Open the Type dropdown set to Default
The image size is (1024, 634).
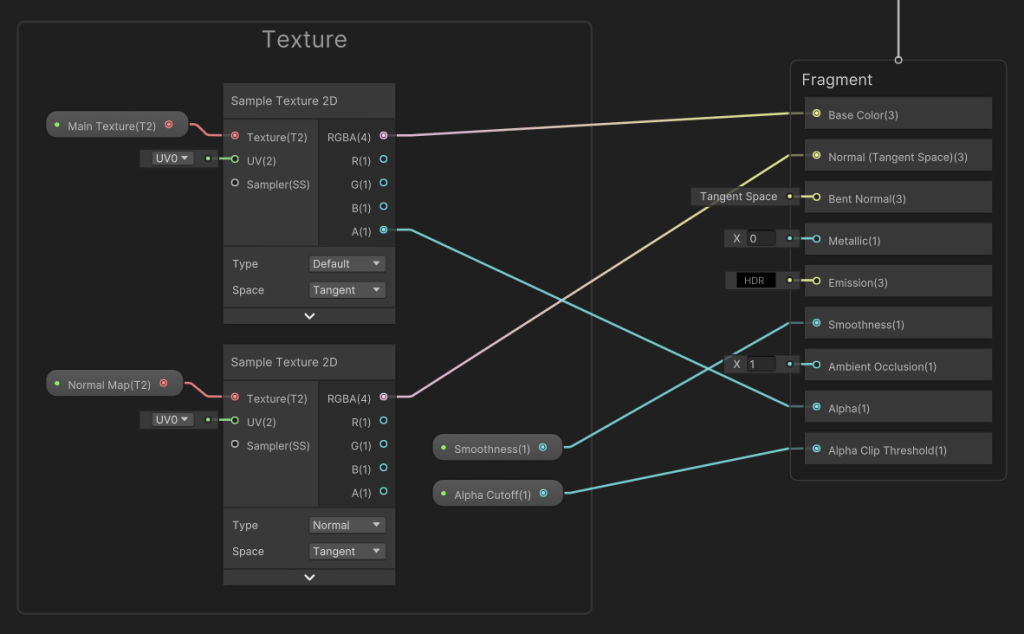(347, 264)
